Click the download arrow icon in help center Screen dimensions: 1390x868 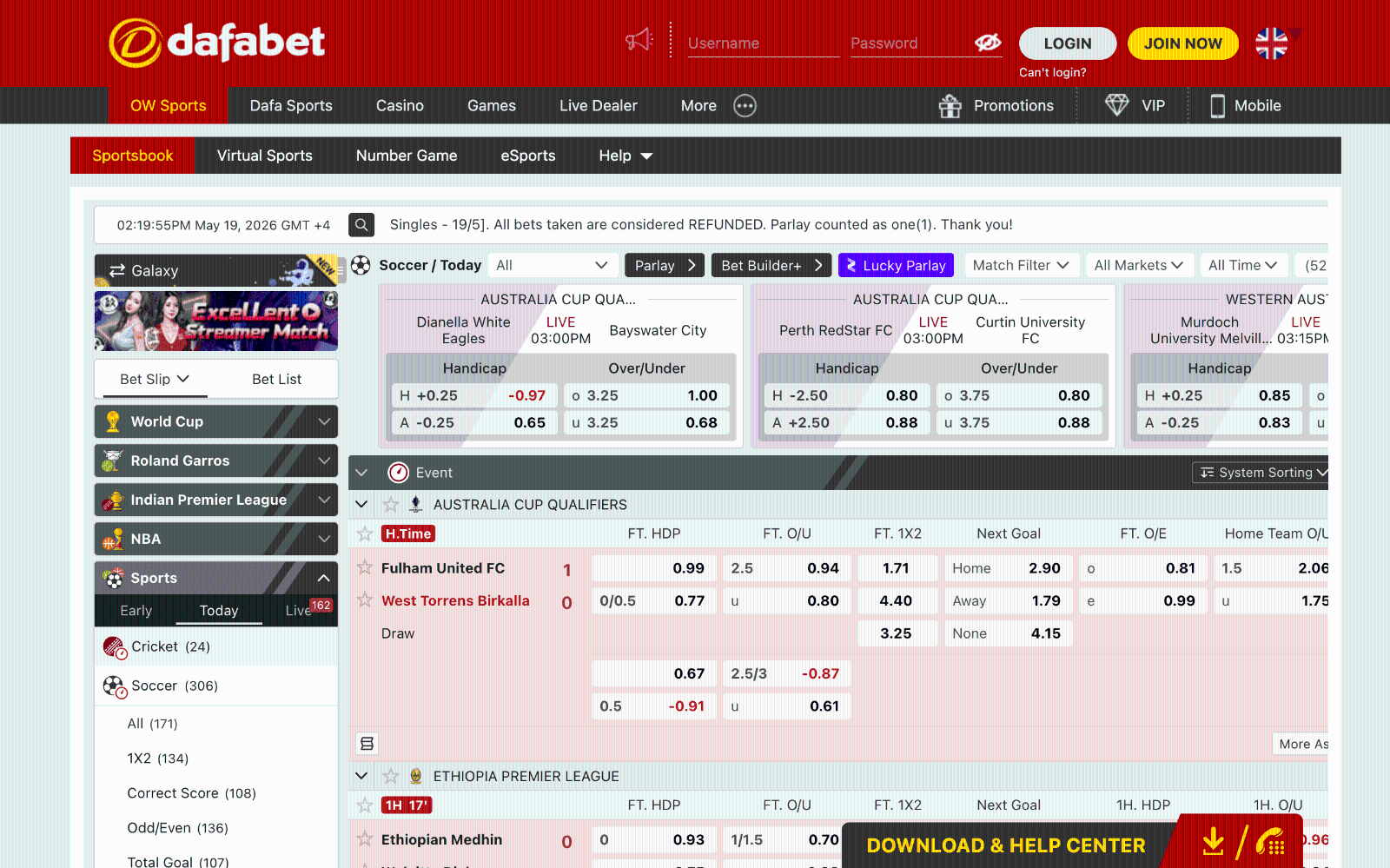pos(1214,842)
